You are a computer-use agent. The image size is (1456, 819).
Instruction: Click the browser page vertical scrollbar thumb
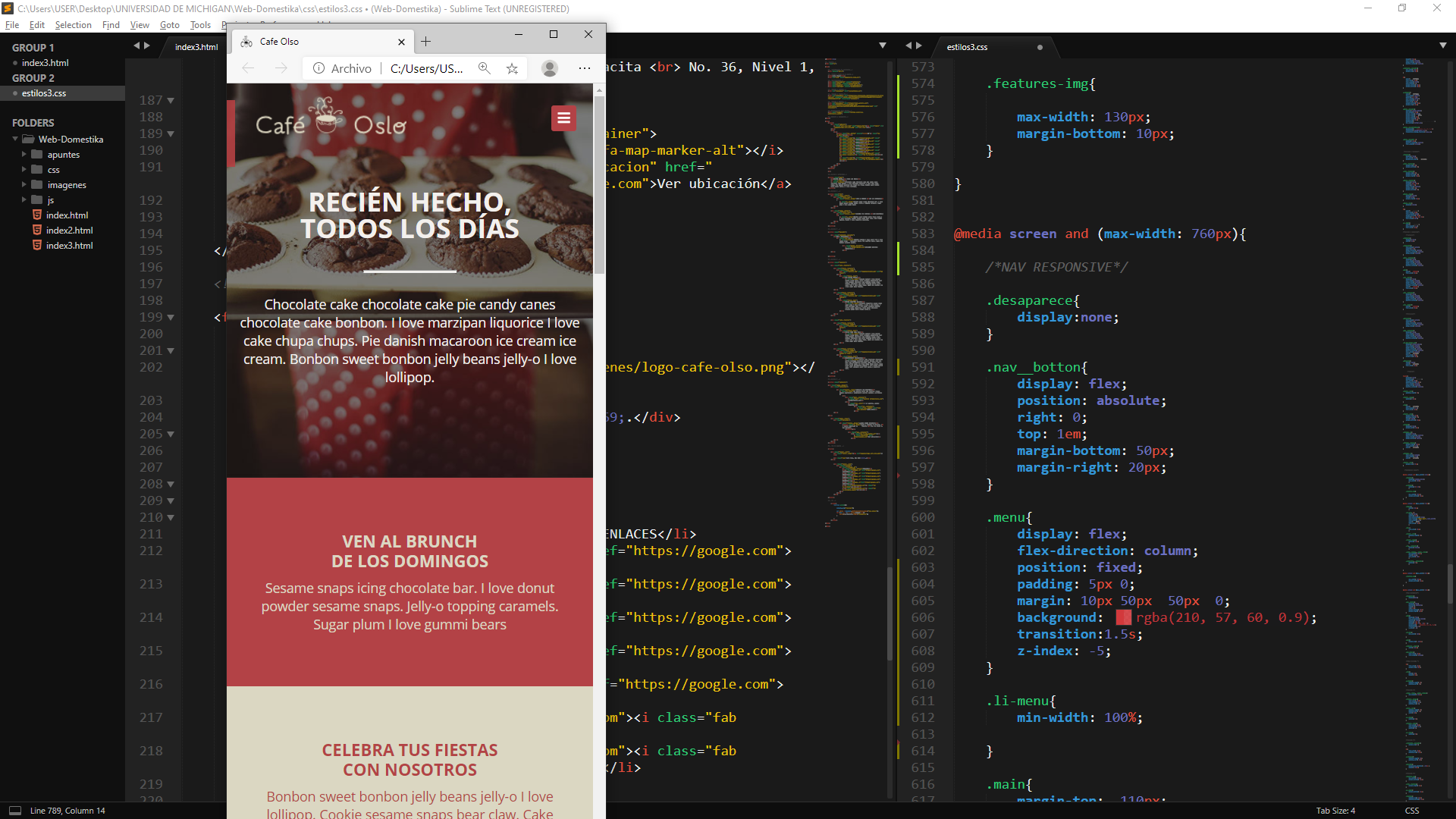click(x=599, y=184)
